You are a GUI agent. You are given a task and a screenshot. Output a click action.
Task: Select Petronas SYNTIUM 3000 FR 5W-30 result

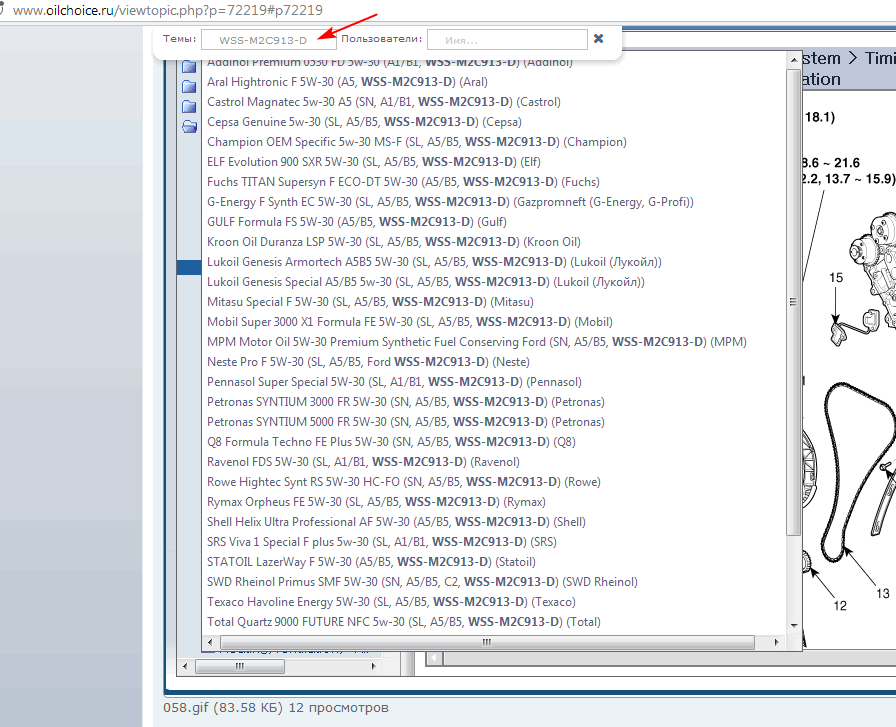tap(406, 402)
